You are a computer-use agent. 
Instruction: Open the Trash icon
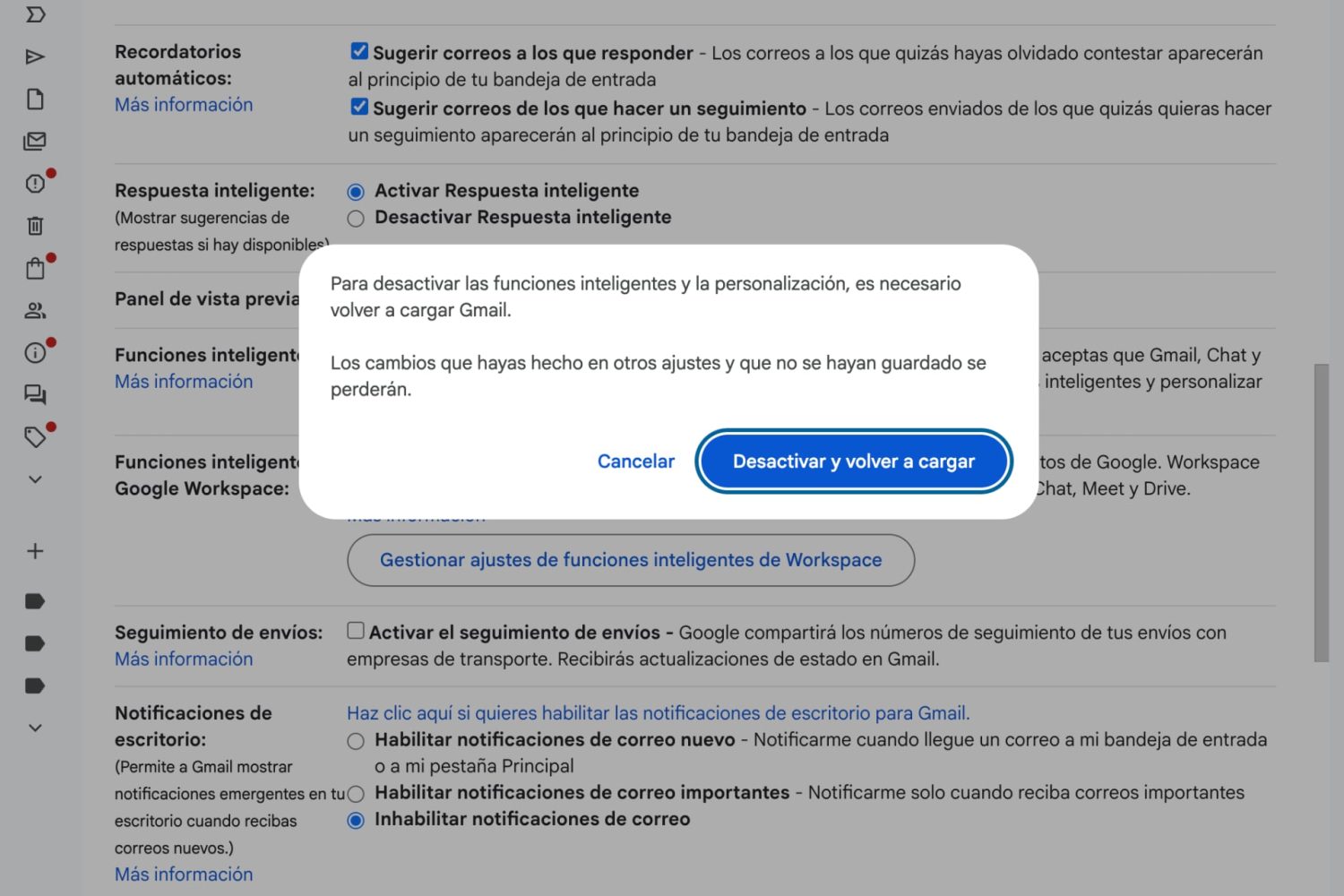(x=35, y=226)
